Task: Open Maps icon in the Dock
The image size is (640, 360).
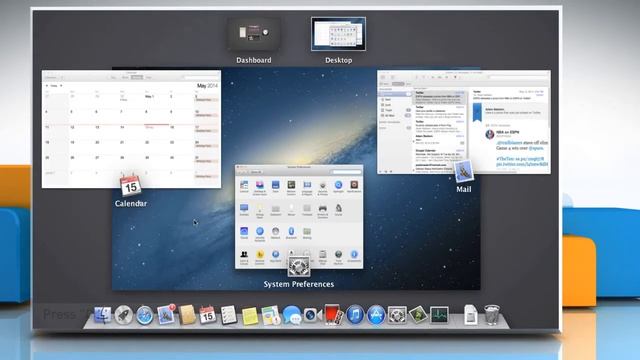Action: (x=271, y=316)
